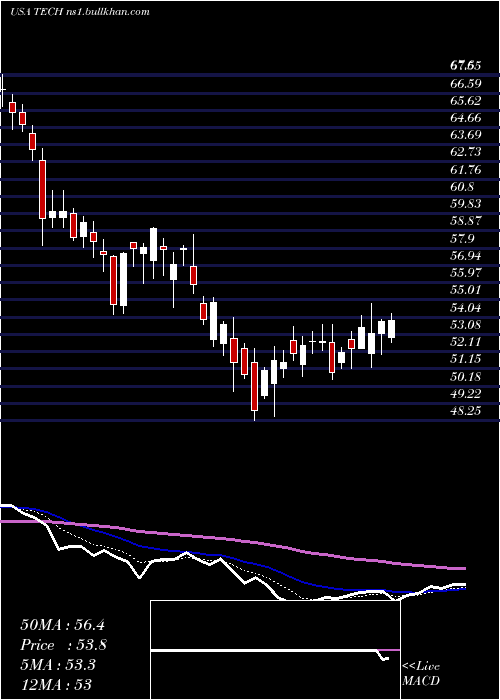This screenshot has width=500, height=700.
Task: Click the 66.59 price axis label
Action: point(466,83)
